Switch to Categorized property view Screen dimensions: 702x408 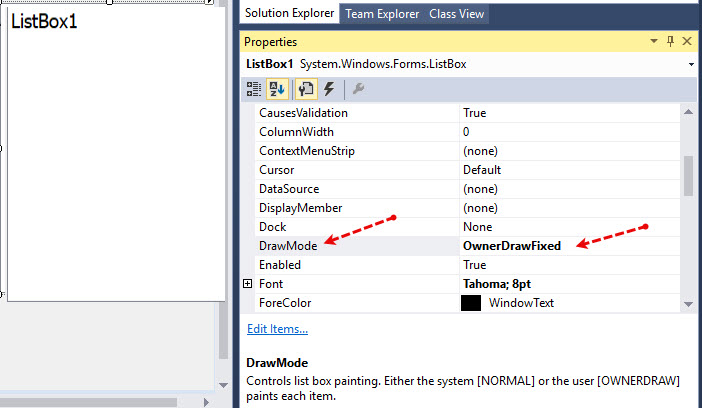[255, 89]
